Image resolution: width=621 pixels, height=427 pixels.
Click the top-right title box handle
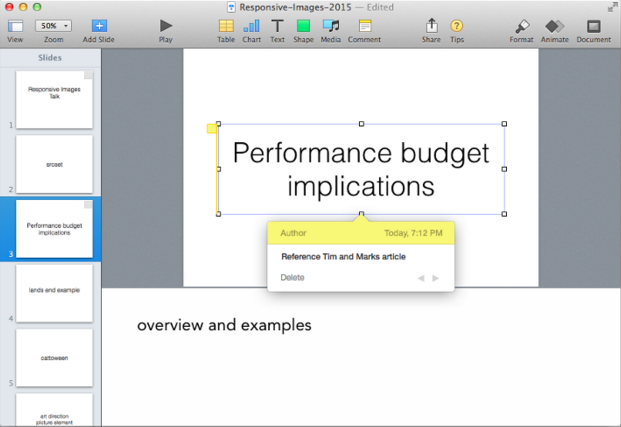[504, 124]
